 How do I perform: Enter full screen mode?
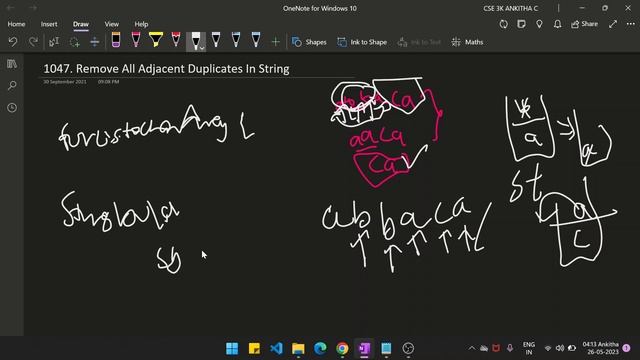pyautogui.click(x=613, y=24)
